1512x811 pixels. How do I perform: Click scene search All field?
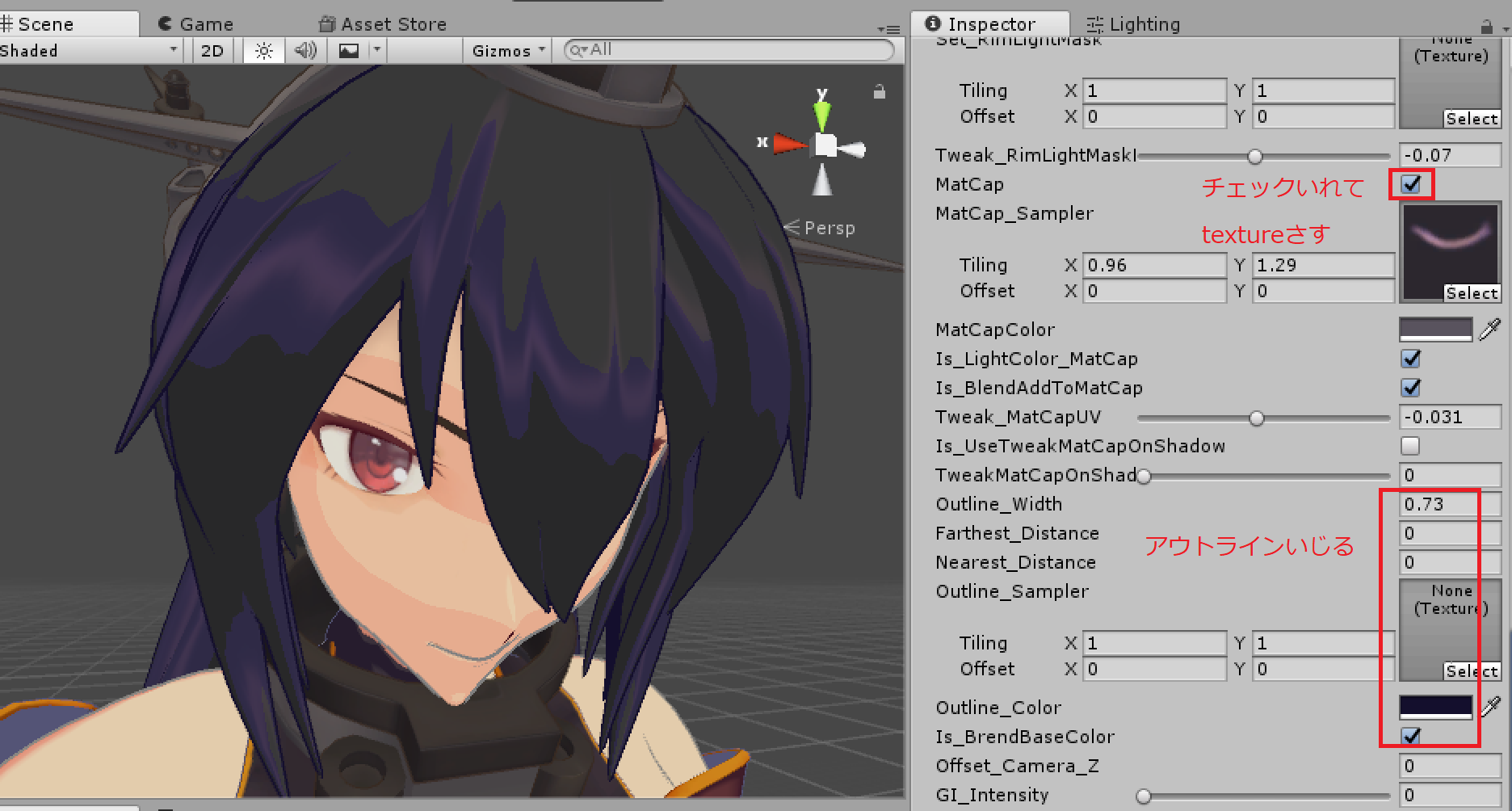729,50
